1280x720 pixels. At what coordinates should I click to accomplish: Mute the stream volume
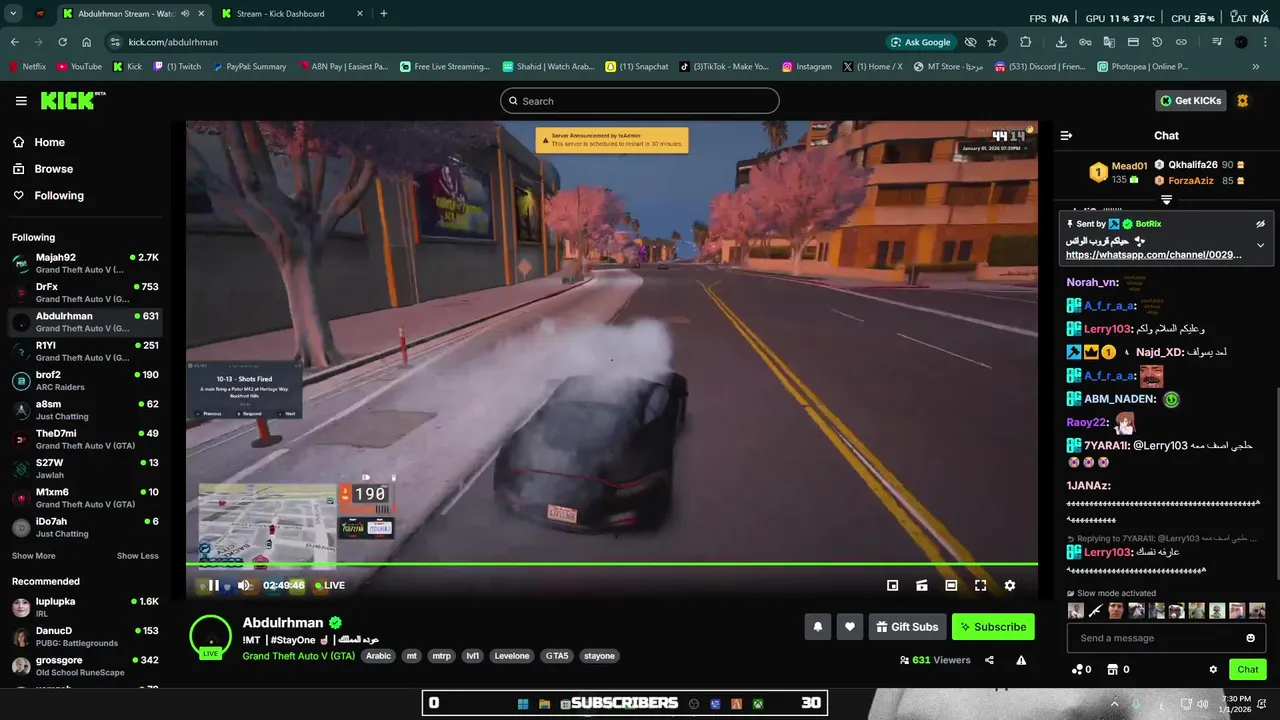[243, 586]
